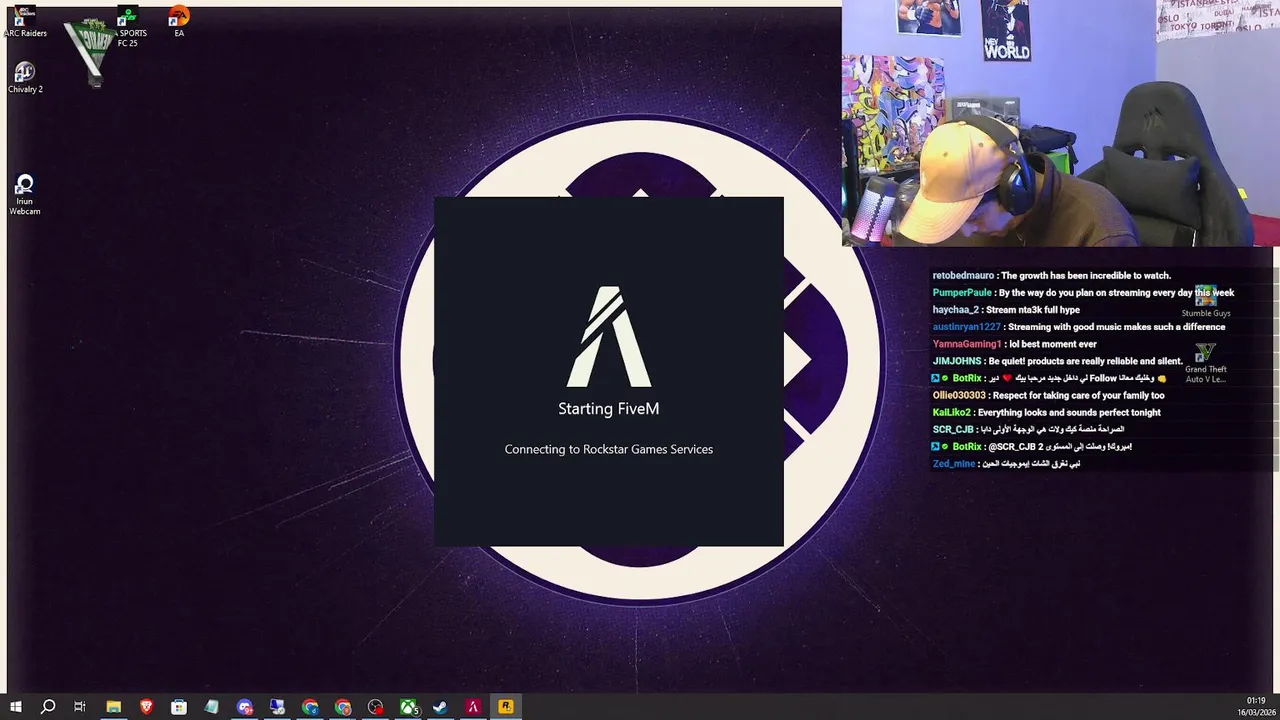Switch to the first Chrome taskbar icon
The width and height of the screenshot is (1280, 720).
point(310,707)
